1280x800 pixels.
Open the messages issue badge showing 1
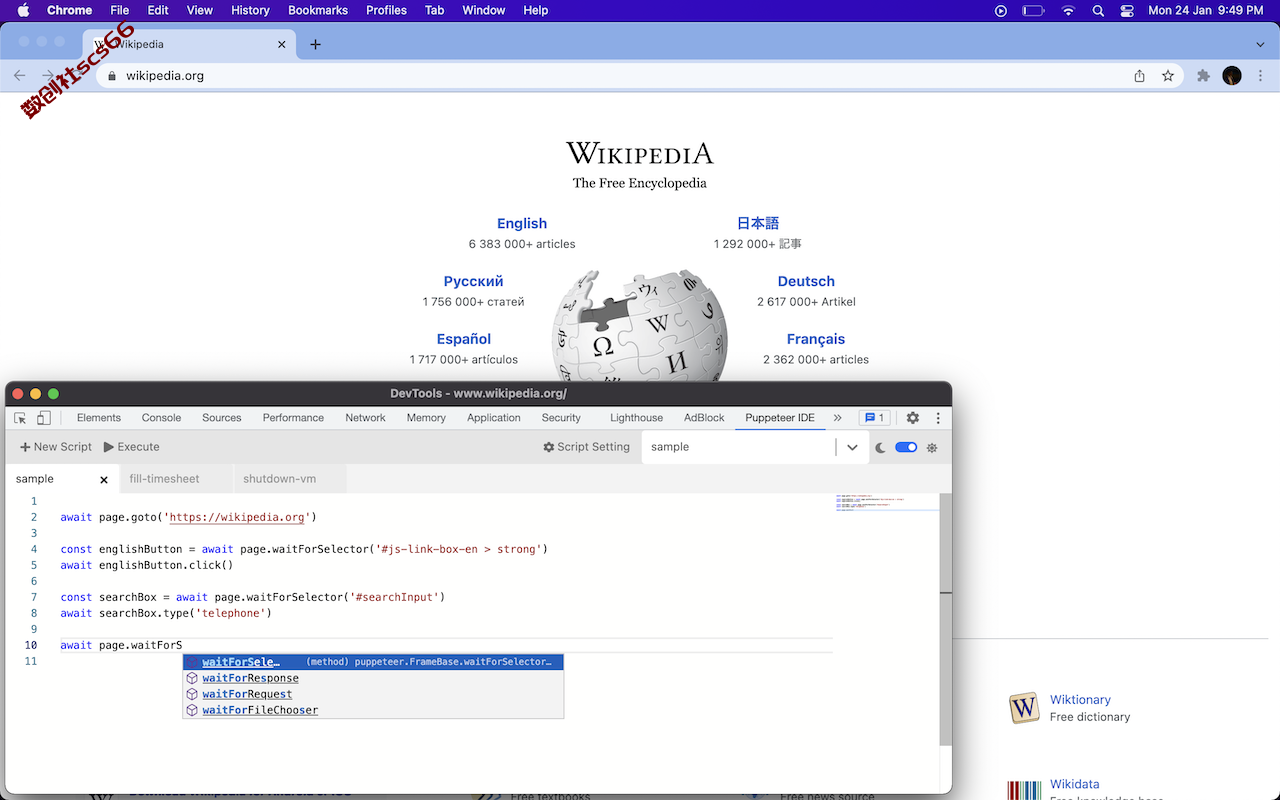pyautogui.click(x=874, y=418)
